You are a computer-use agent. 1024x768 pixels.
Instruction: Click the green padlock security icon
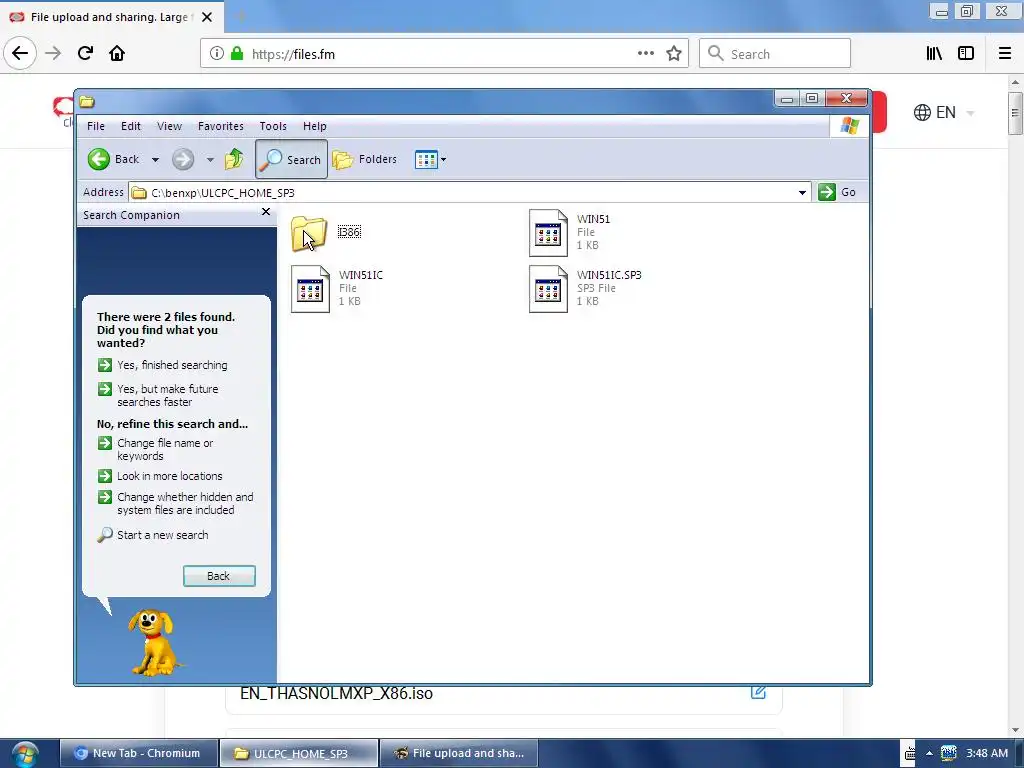[237, 54]
